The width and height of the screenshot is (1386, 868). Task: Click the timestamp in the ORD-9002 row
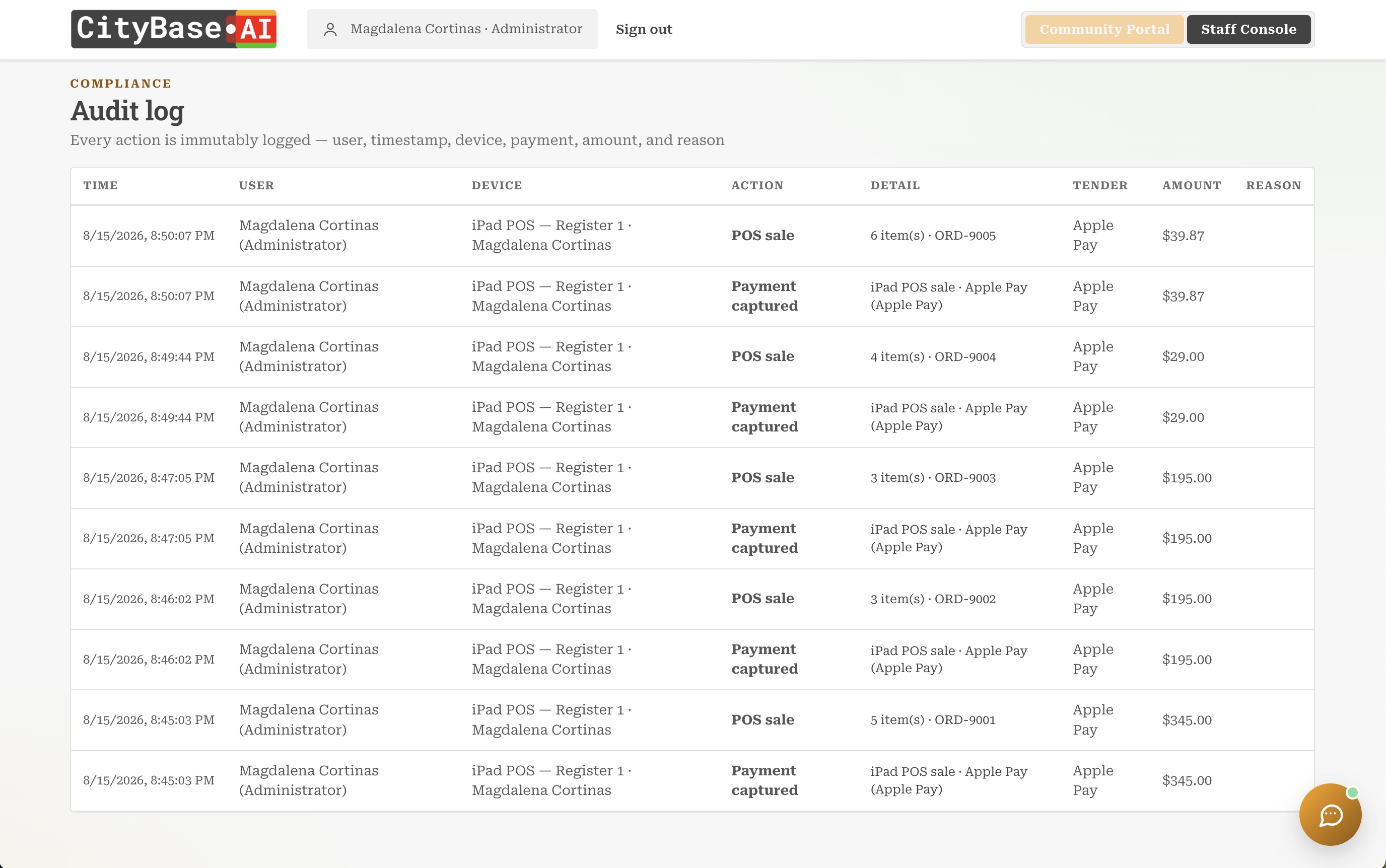[149, 599]
